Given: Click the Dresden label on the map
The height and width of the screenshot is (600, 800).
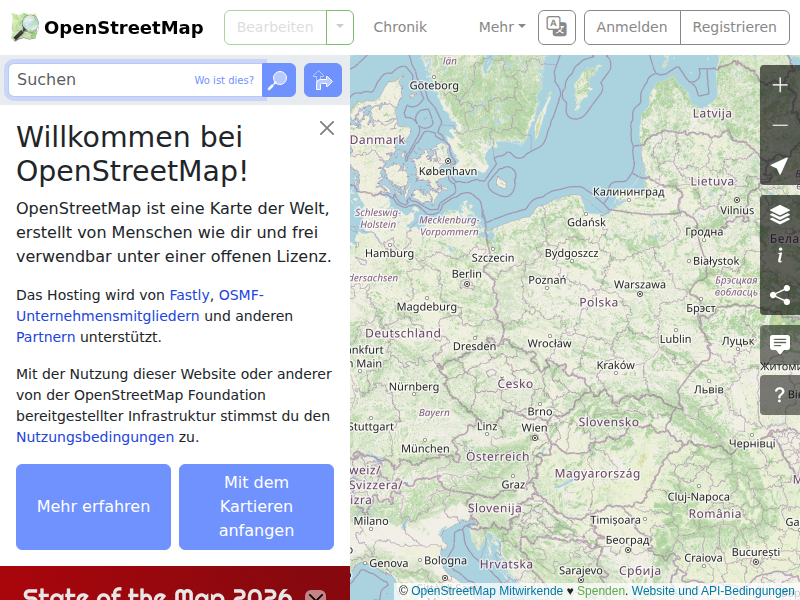Looking at the screenshot, I should coord(474,346).
